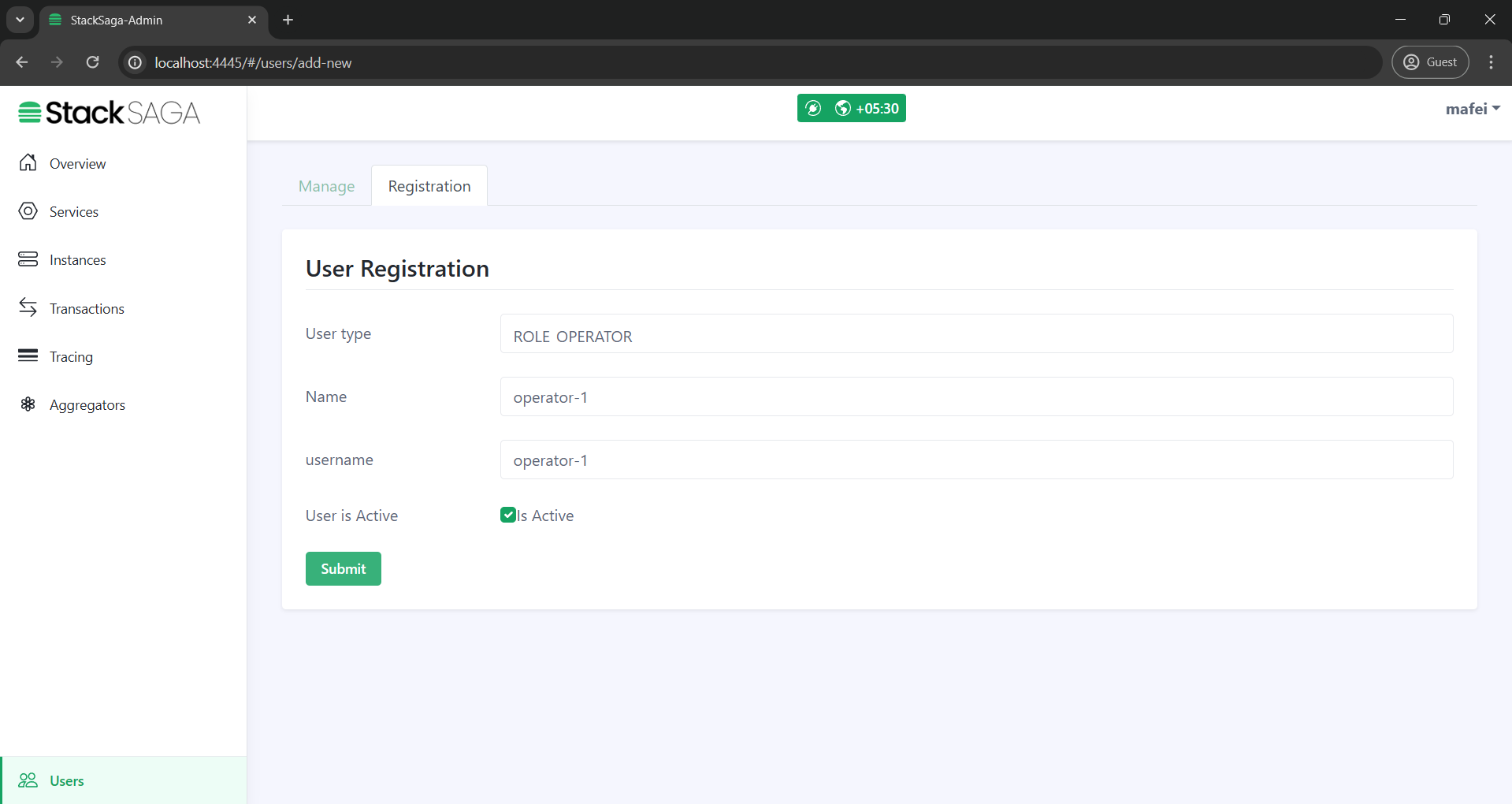
Task: Click the Transactions arrows icon
Action: pyautogui.click(x=28, y=307)
